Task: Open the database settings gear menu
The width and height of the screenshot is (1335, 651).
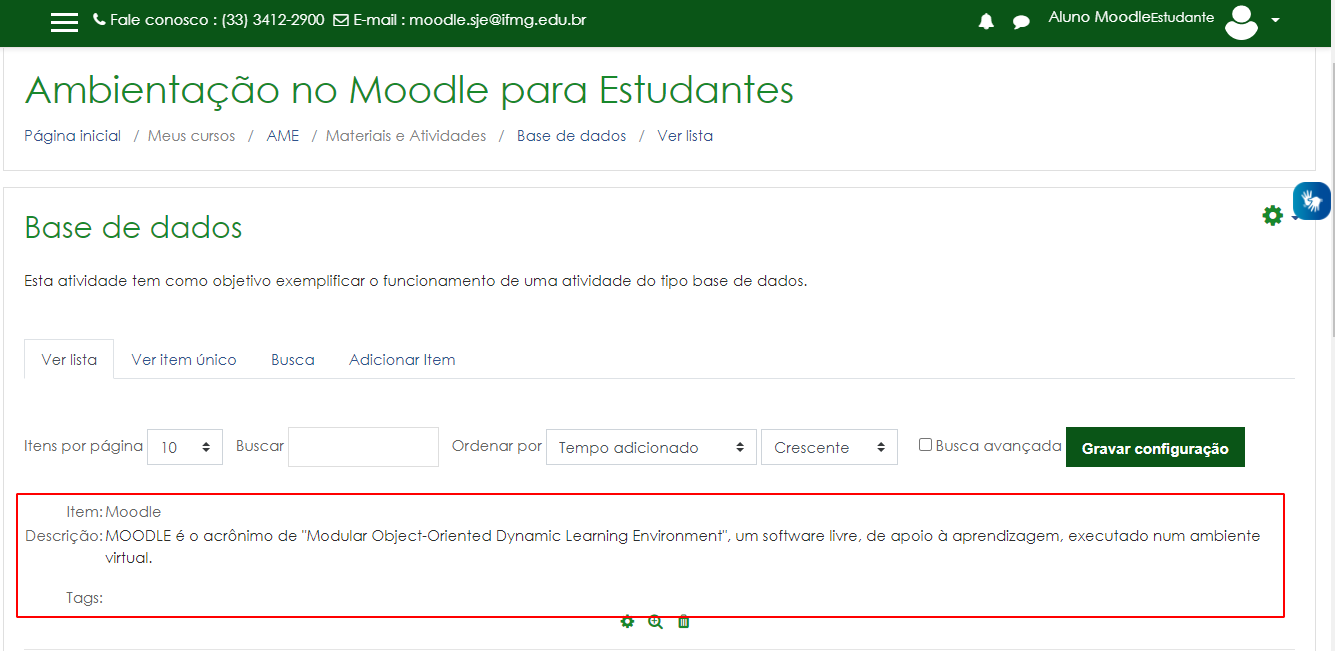Action: (1272, 215)
